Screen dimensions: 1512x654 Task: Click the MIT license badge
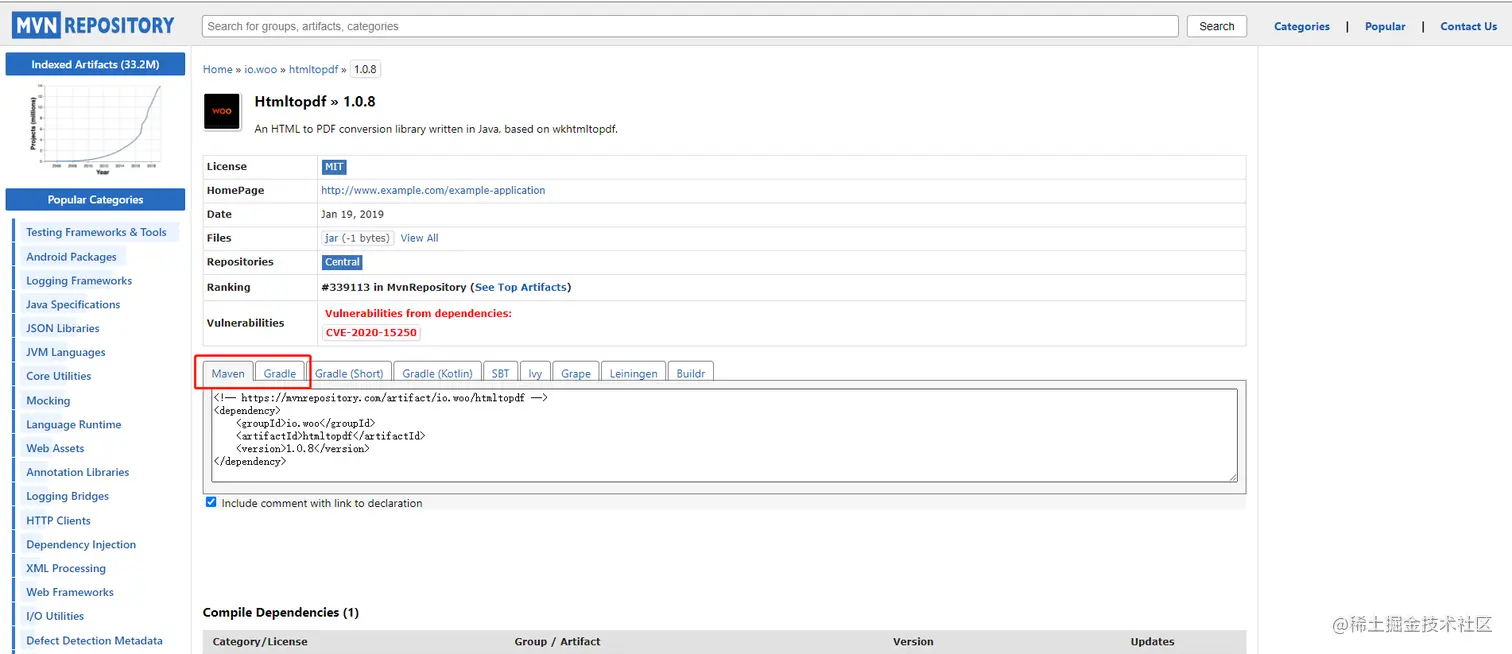tap(334, 167)
